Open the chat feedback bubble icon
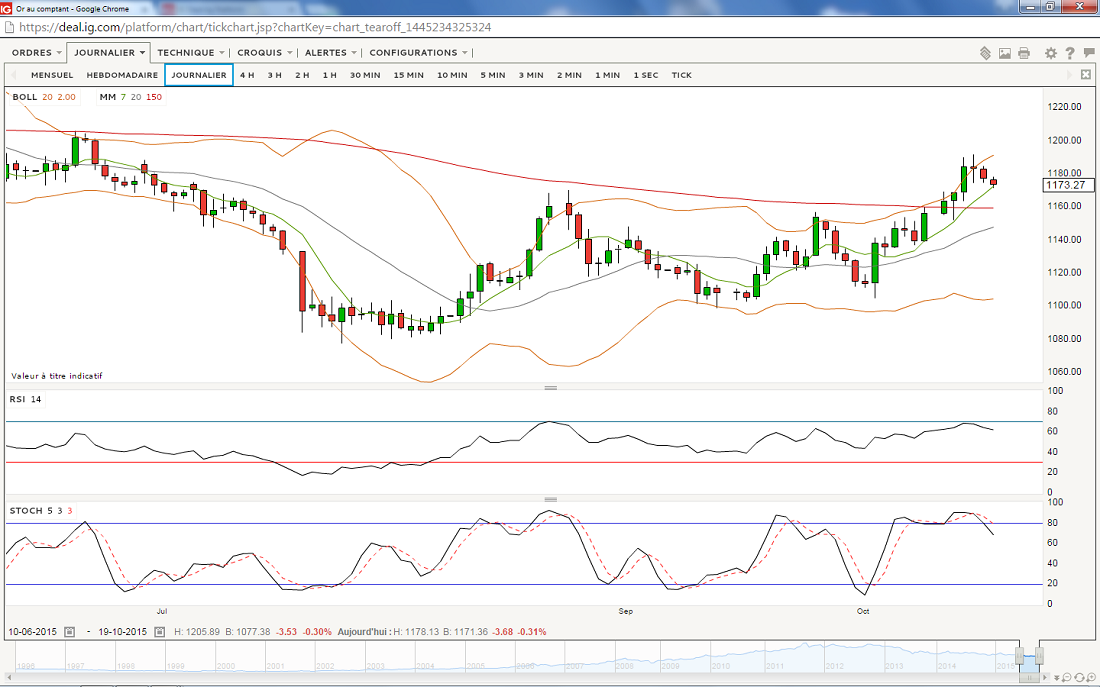The height and width of the screenshot is (687, 1100). click(1088, 53)
